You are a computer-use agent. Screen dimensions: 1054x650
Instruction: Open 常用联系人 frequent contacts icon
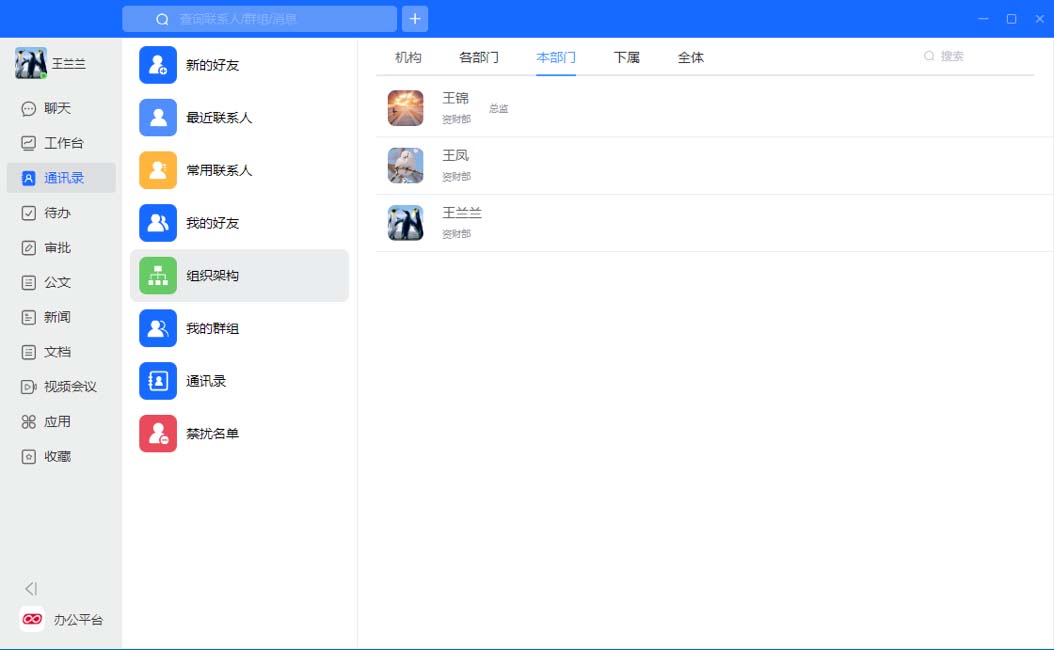(x=158, y=170)
